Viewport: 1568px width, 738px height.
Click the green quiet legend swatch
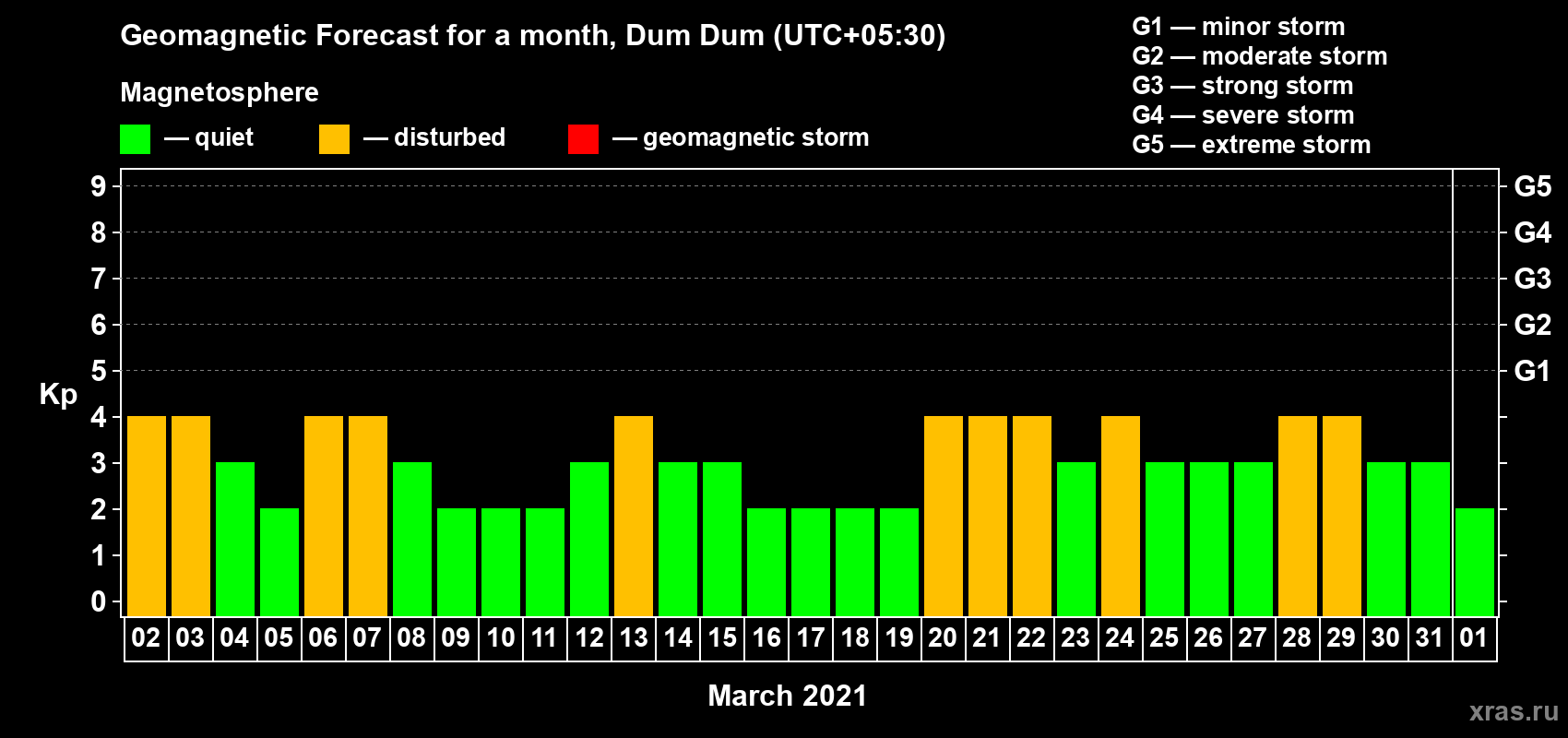coord(135,139)
